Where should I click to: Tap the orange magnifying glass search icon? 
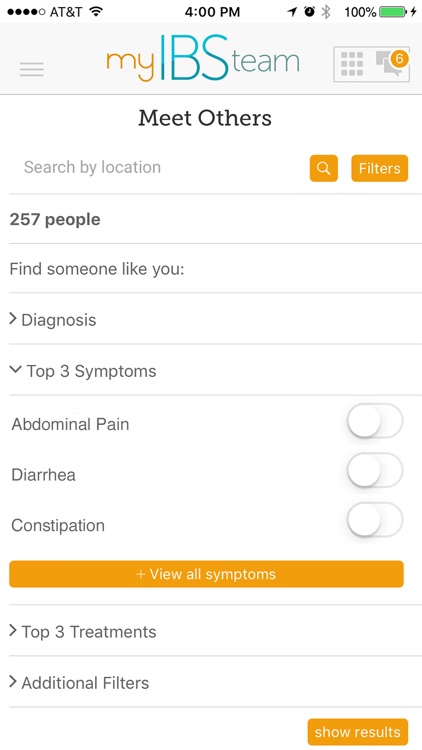323,168
